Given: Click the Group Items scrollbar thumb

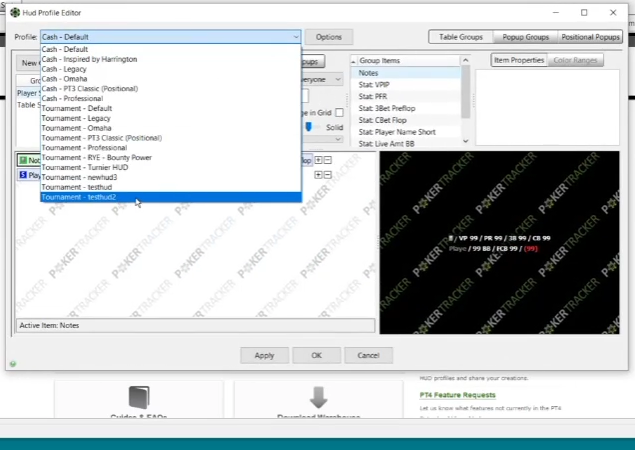Looking at the screenshot, I should [466, 92].
